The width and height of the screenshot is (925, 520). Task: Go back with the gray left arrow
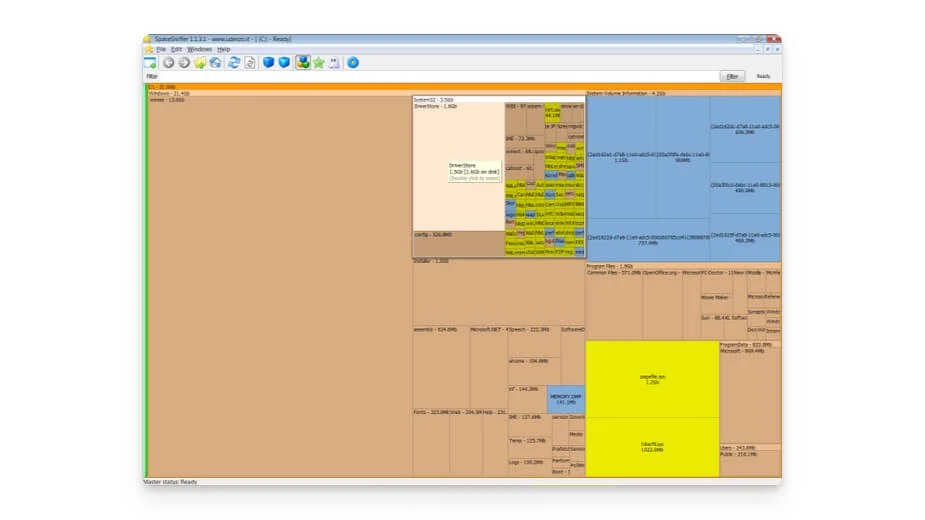[x=169, y=63]
